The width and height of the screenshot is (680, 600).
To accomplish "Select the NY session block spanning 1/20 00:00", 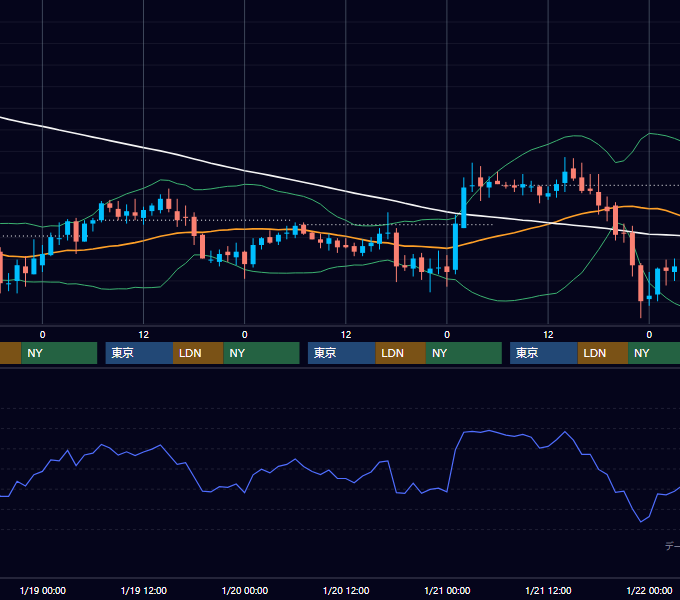I will coord(262,353).
